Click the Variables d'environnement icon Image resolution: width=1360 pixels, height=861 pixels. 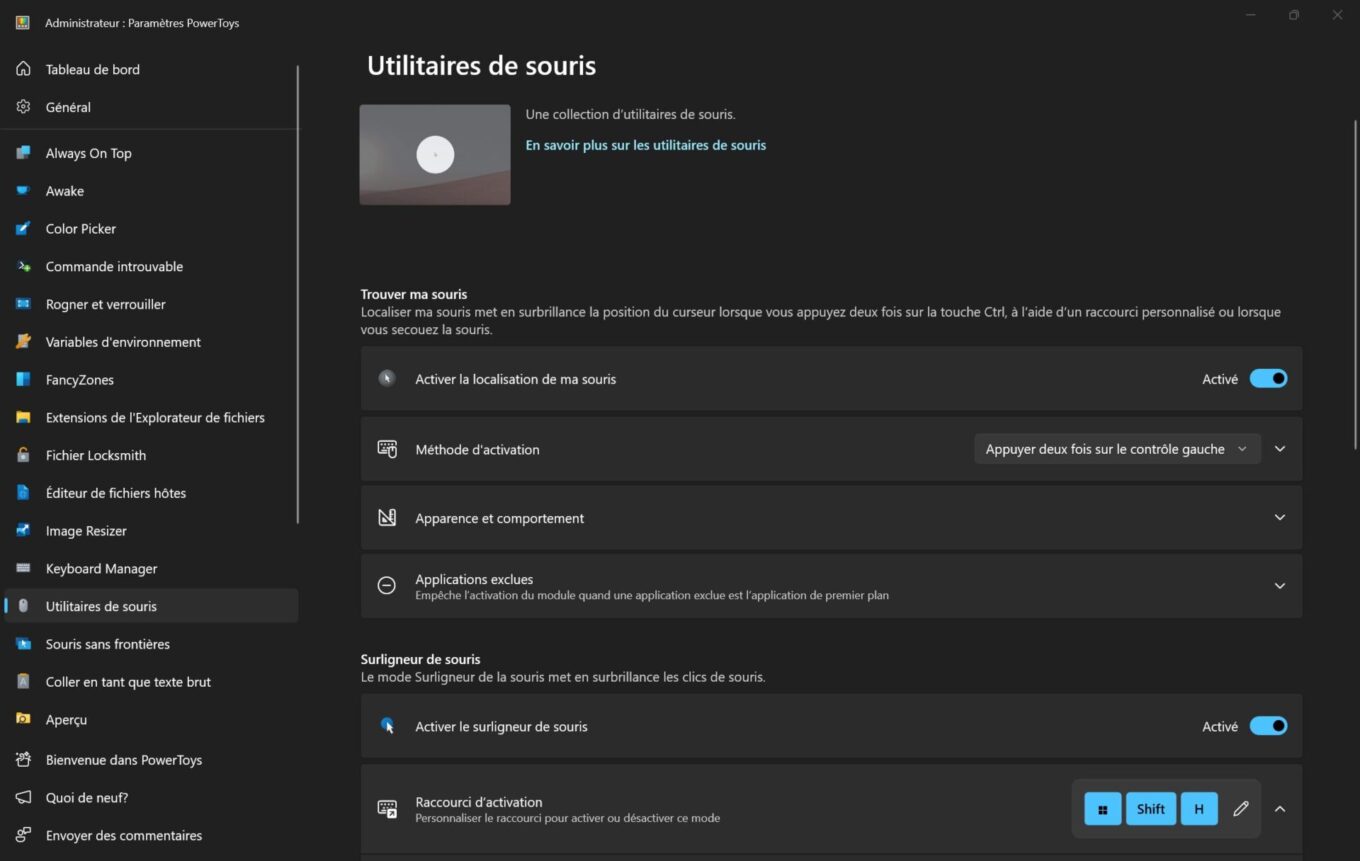[x=23, y=342]
